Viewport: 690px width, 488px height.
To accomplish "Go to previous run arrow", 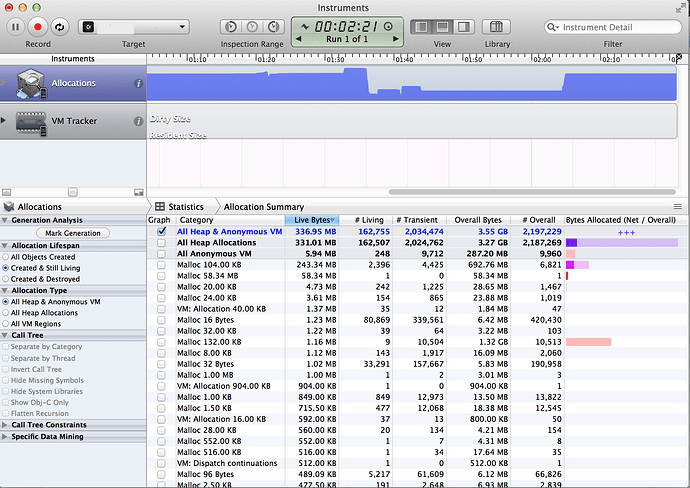I will 298,39.
